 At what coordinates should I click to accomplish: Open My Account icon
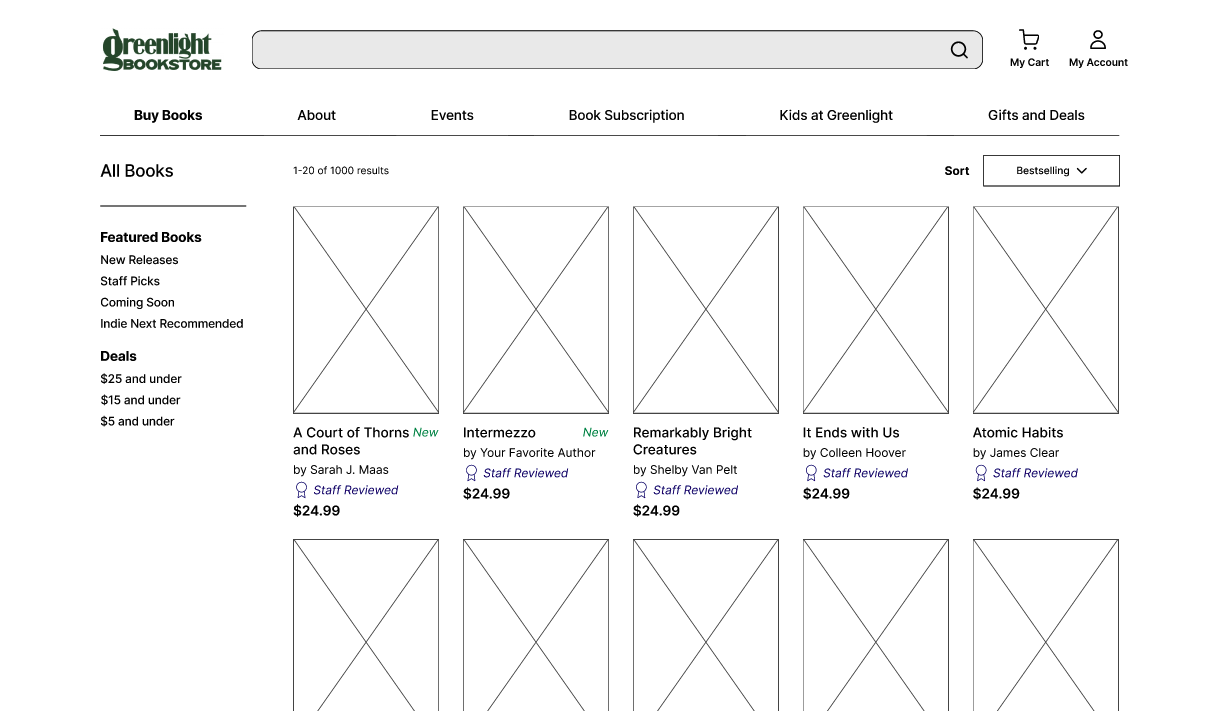pyautogui.click(x=1098, y=40)
